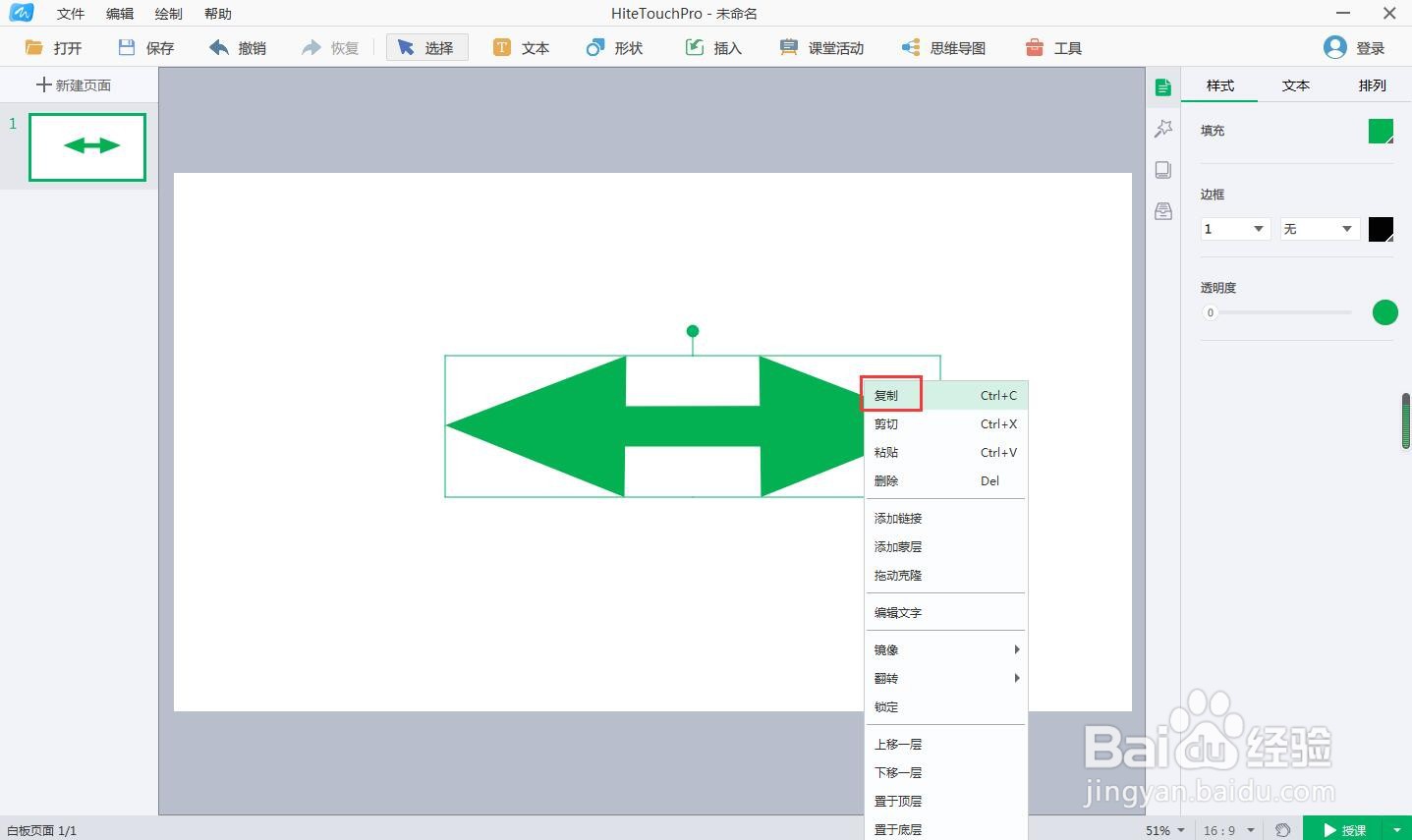Choose 添加蒙层 from the context menu
Image resolution: width=1412 pixels, height=840 pixels.
946,546
